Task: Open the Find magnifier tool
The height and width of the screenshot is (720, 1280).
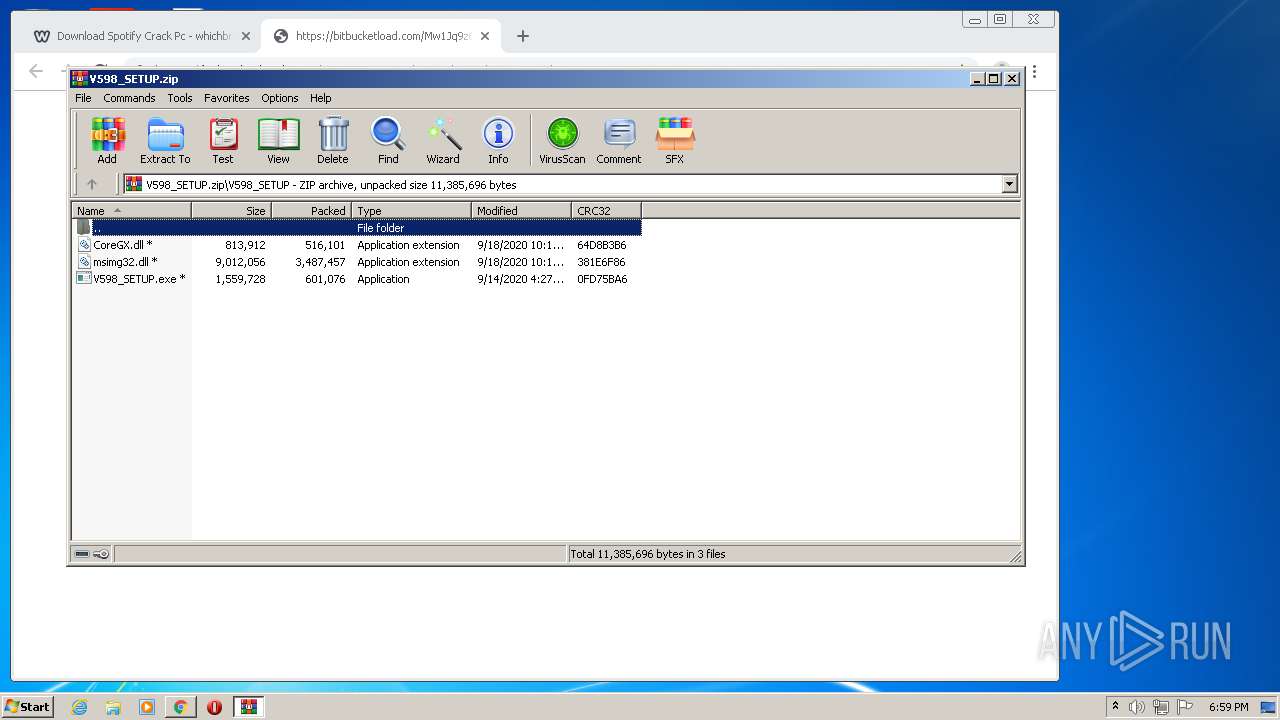Action: click(388, 141)
